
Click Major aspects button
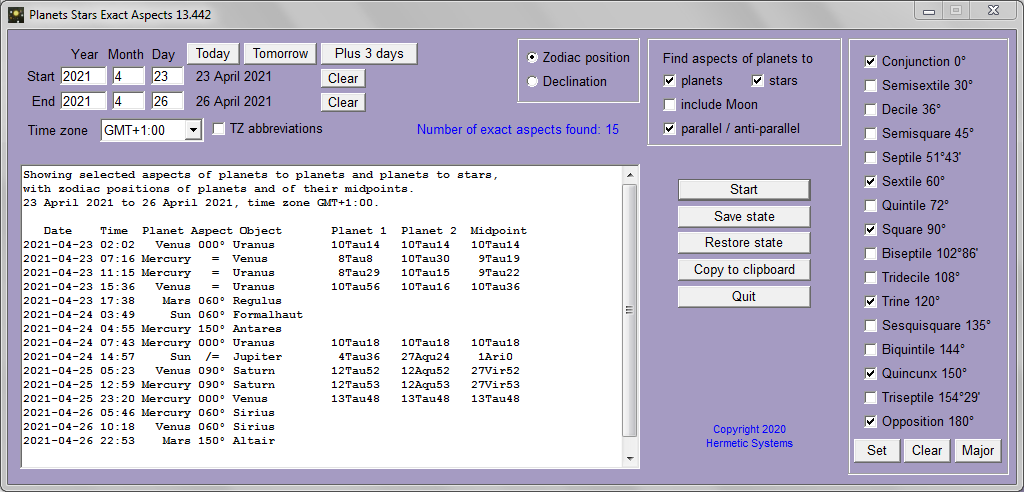click(978, 450)
